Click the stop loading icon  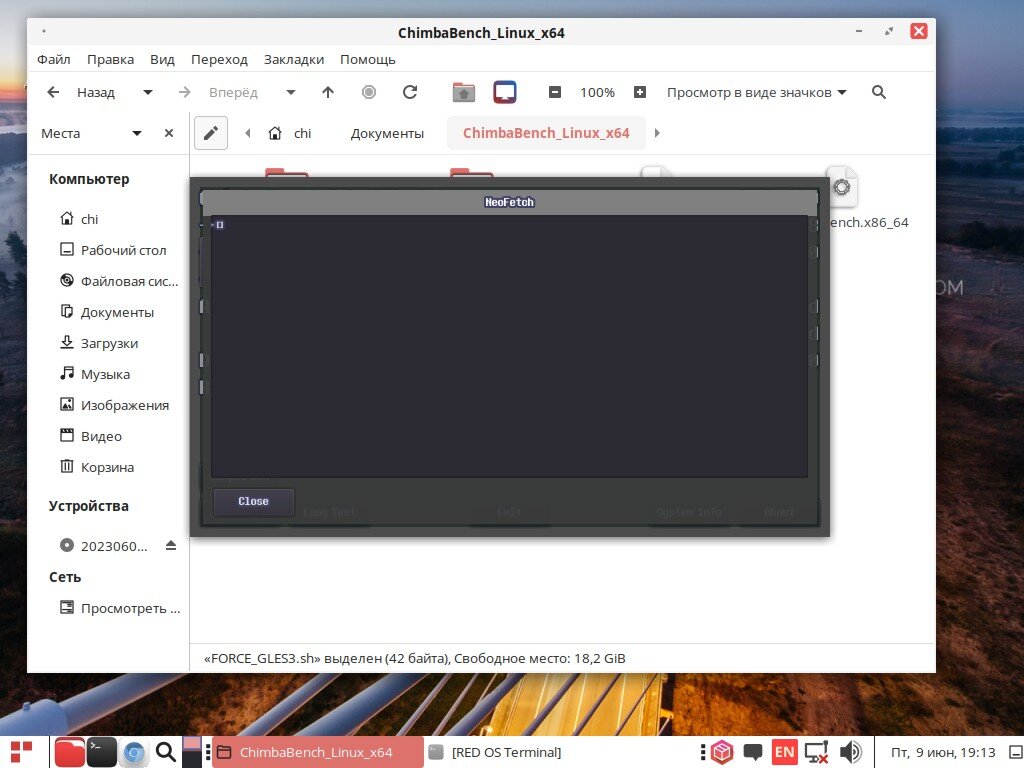[369, 92]
